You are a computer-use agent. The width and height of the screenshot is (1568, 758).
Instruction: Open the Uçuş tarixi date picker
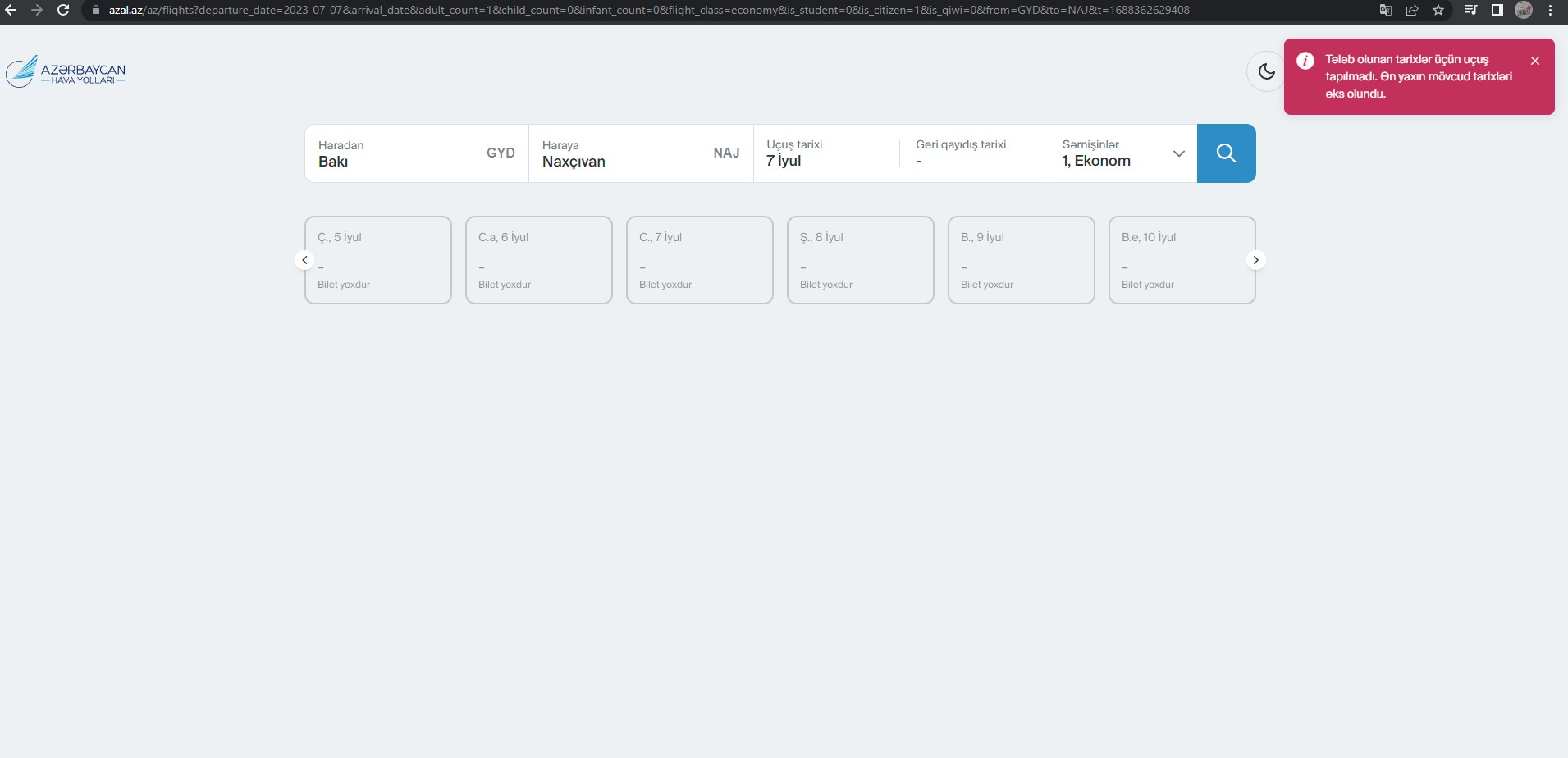[825, 153]
